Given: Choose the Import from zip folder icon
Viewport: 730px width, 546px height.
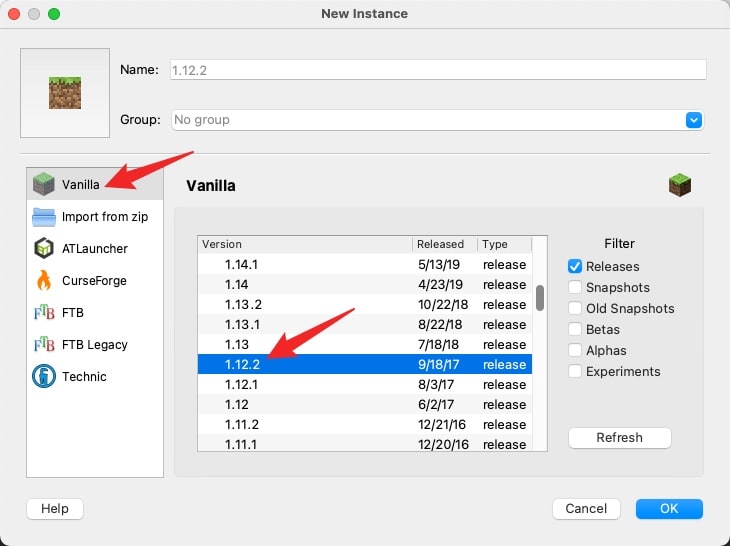Looking at the screenshot, I should (x=44, y=217).
